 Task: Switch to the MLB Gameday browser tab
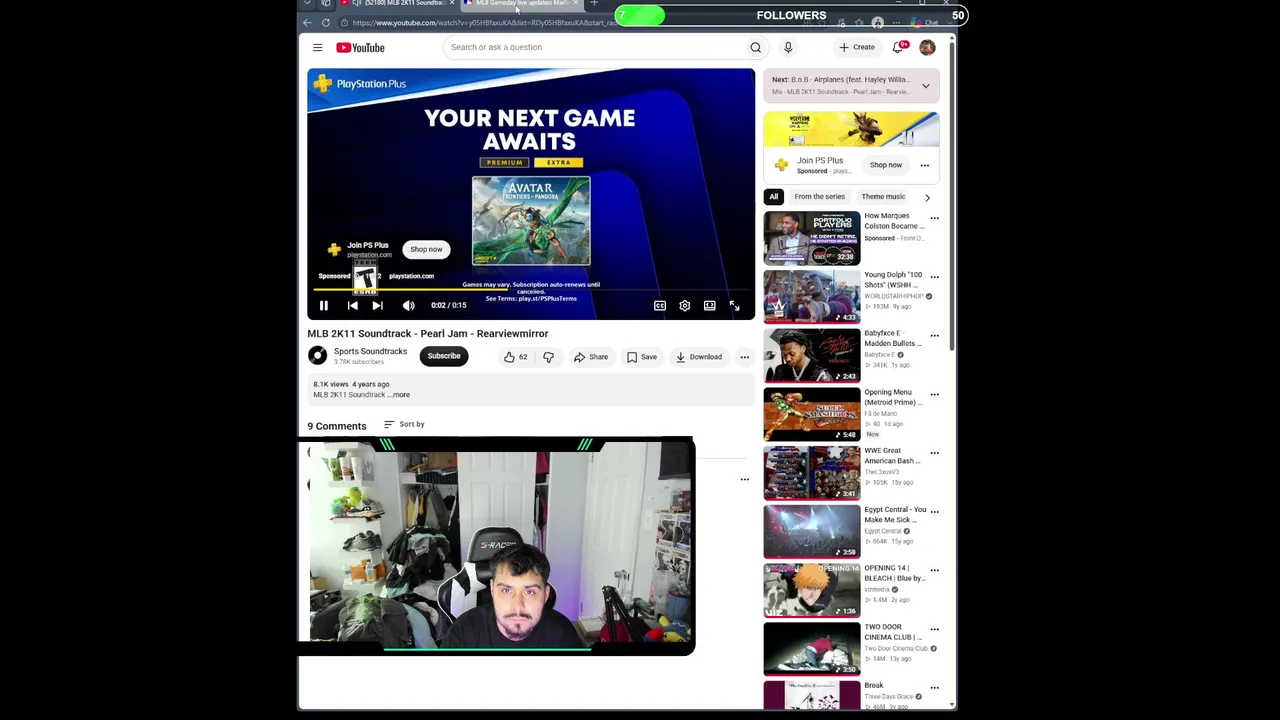(520, 4)
